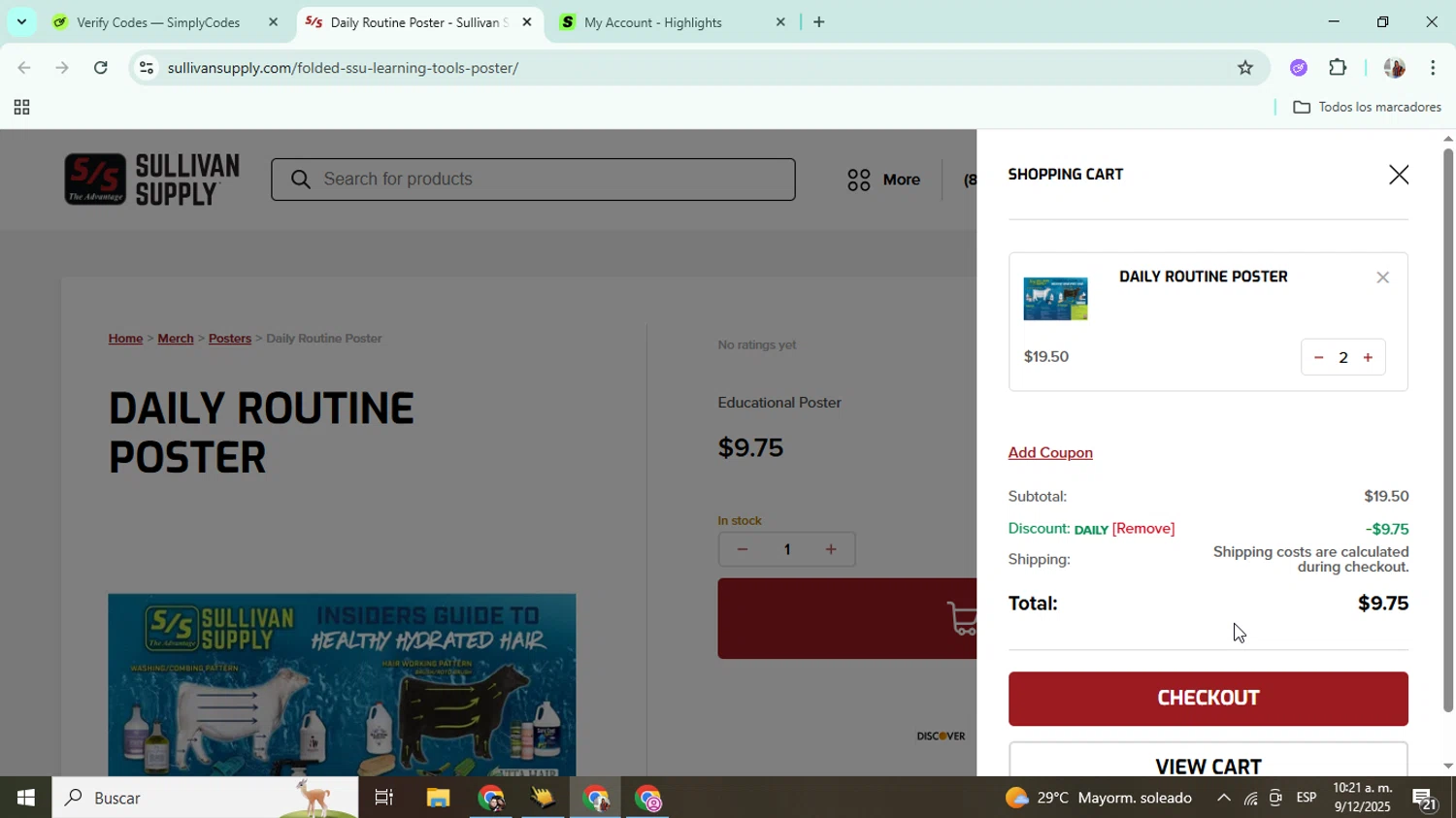Open the notifications center
This screenshot has width=1456, height=818.
[x=1425, y=799]
